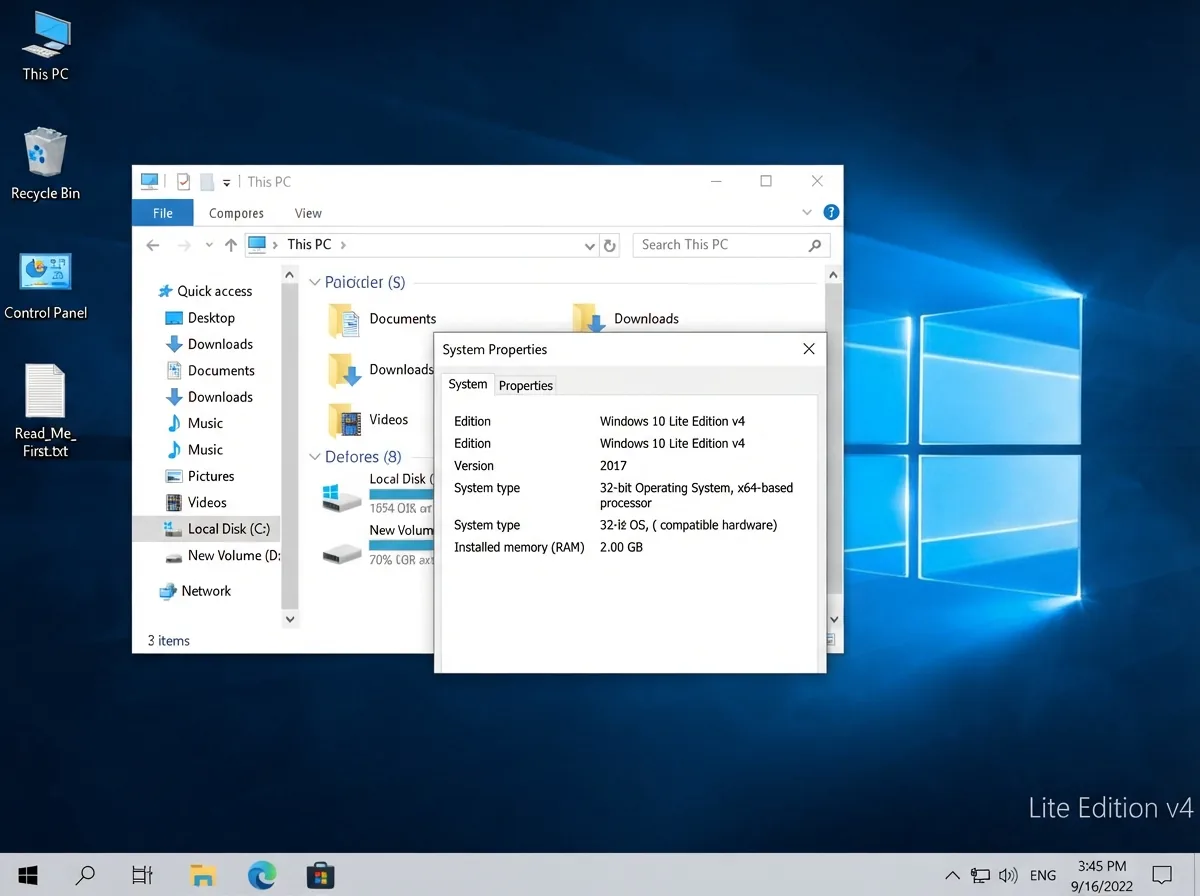Open taskbar Search magnifier
The image size is (1200, 896).
click(85, 875)
